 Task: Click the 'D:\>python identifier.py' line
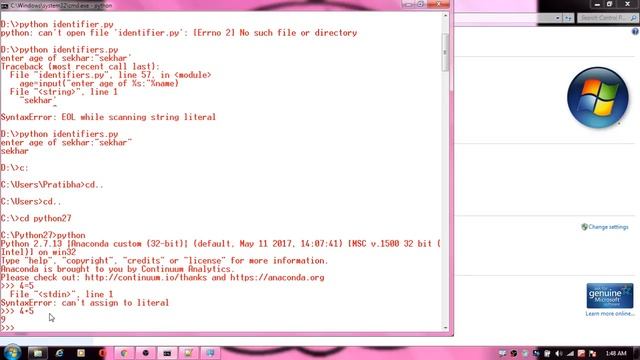57,24
